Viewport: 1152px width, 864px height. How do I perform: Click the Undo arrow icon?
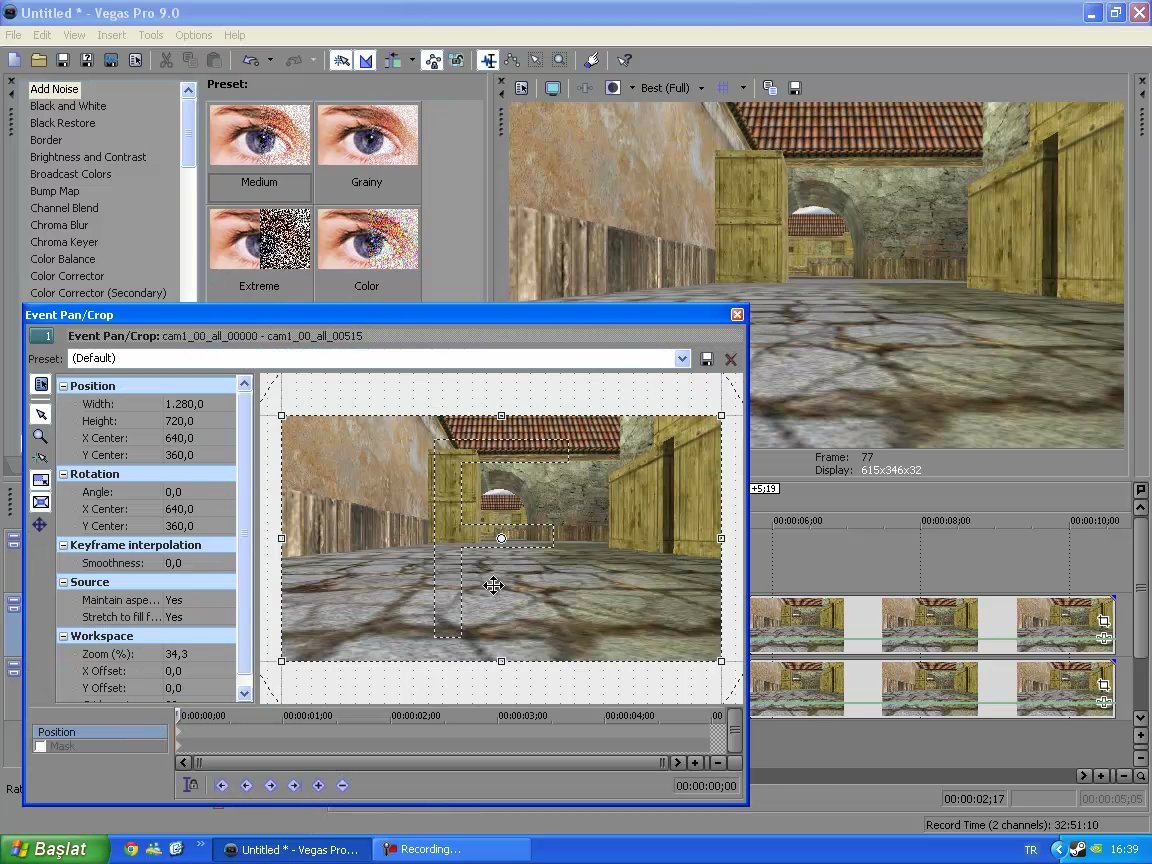click(x=251, y=60)
